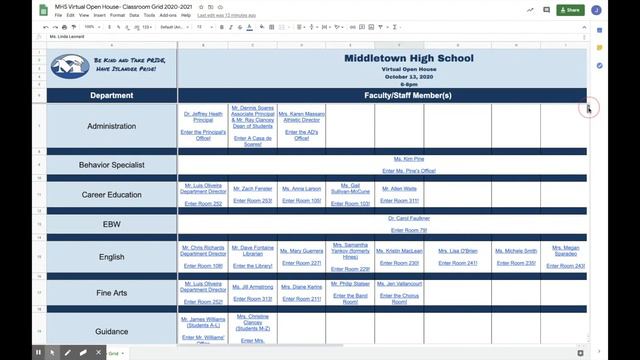
Task: Click the Move to folder icon
Action: click(x=211, y=7)
